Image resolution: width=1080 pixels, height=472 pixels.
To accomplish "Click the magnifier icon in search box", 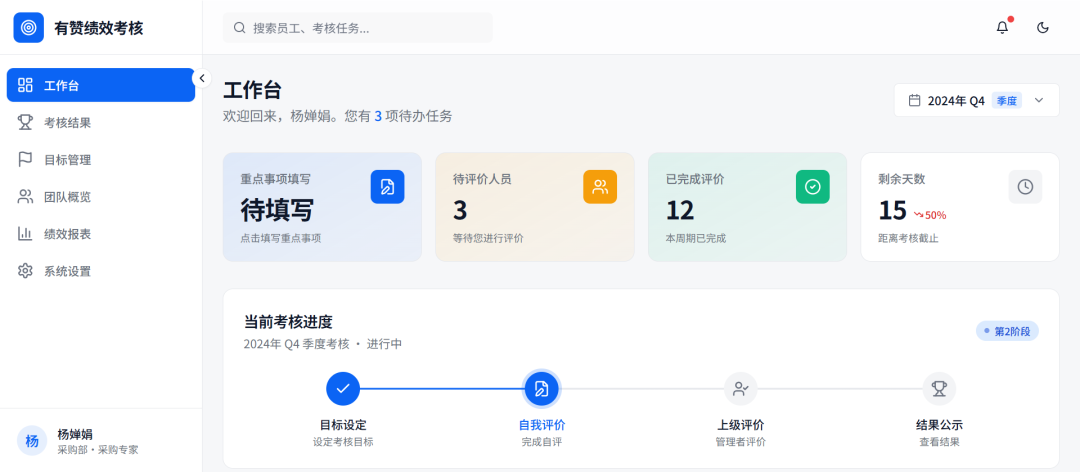I will pos(240,28).
